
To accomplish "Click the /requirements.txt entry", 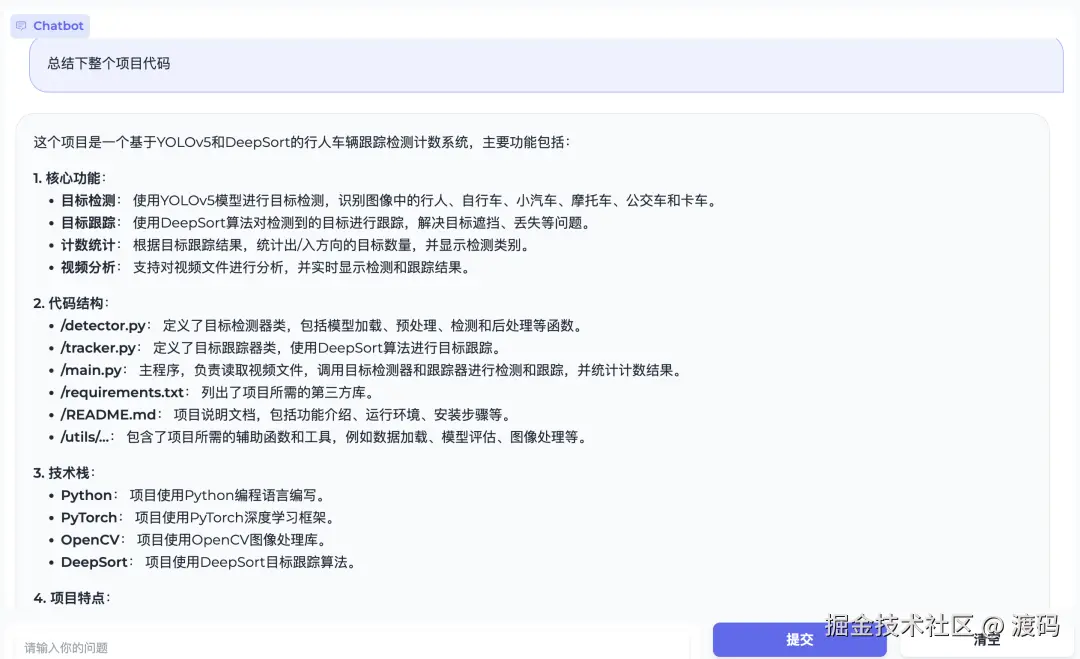I will [x=219, y=393].
